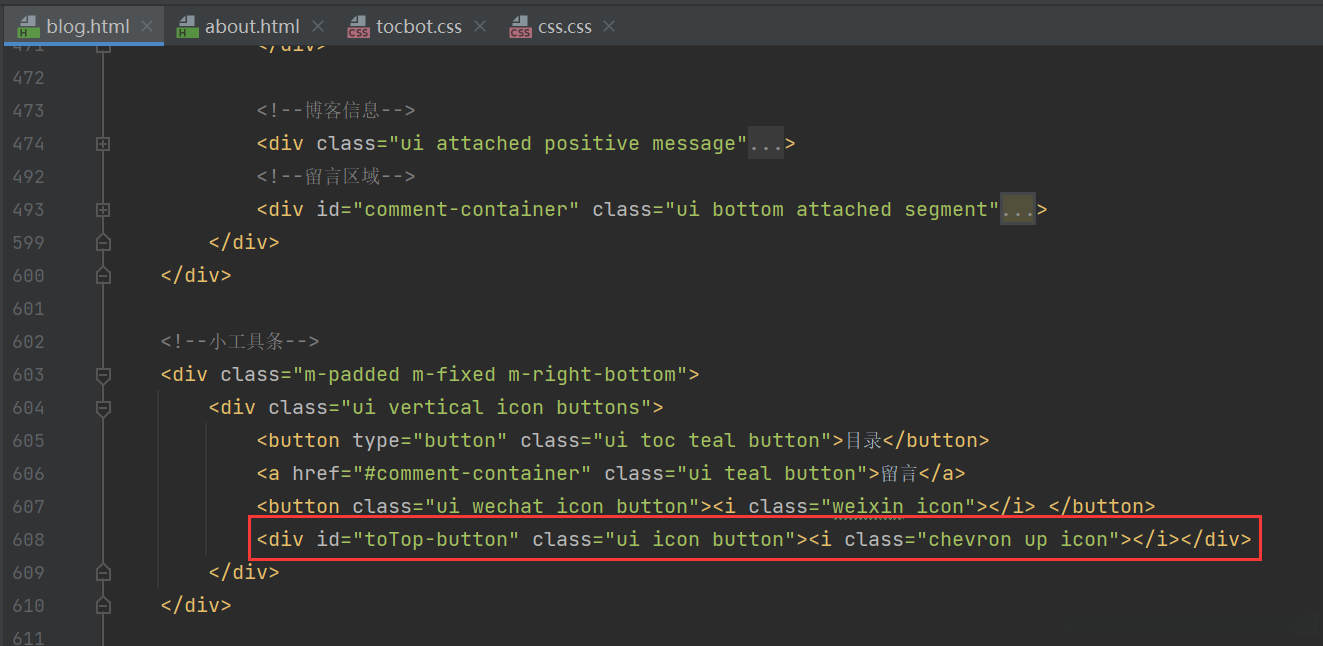Click folded ellipsis after bottom attached segment
Viewport: 1323px width, 646px height.
tap(1018, 210)
